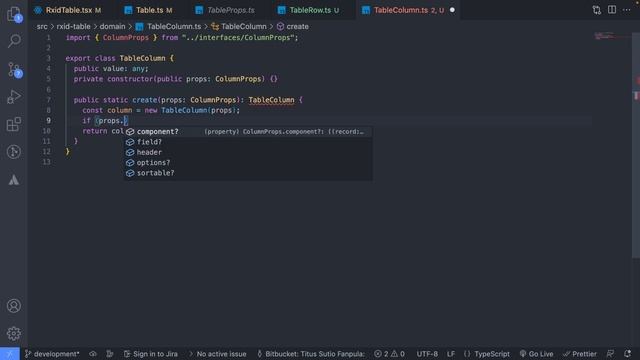Open the Search view in the activity bar
Viewport: 640px width, 360px height.
click(x=14, y=41)
